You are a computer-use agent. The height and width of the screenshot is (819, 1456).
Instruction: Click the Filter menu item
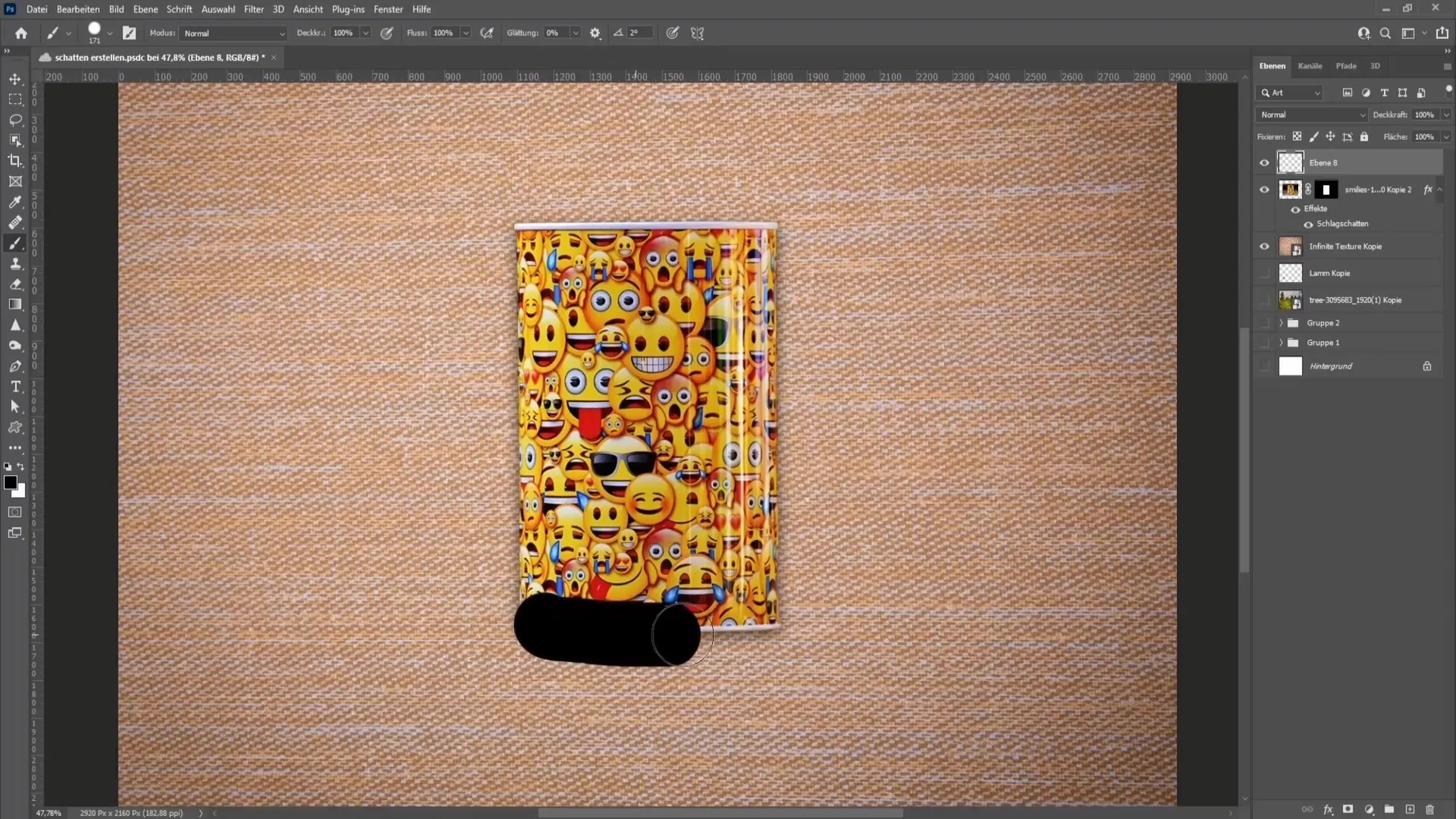coord(253,9)
